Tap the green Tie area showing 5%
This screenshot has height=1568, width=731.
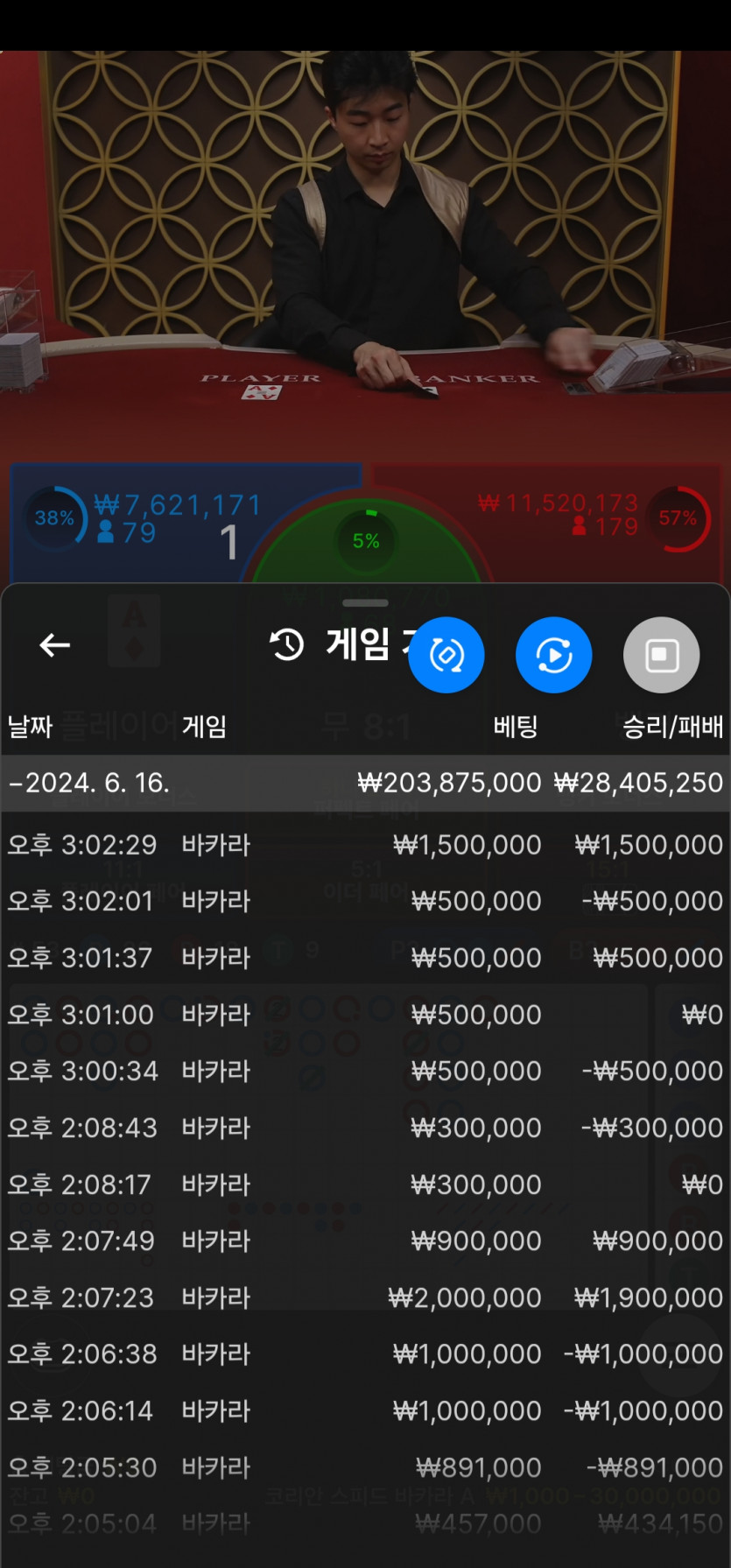(x=366, y=540)
